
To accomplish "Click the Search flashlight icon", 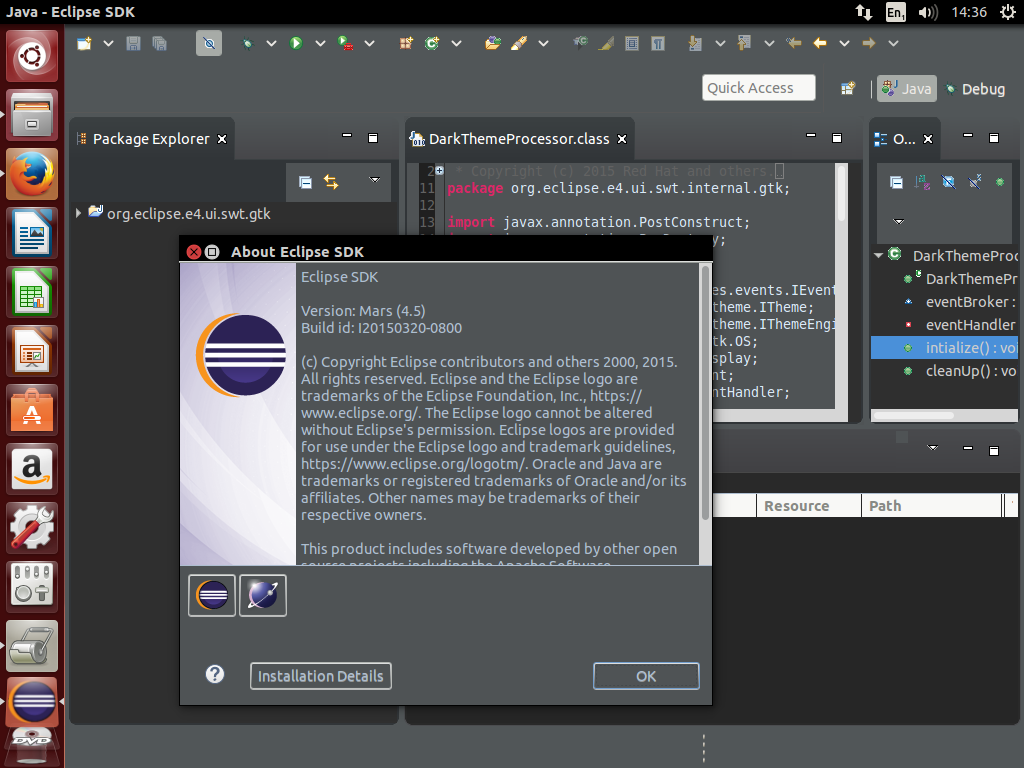I will click(519, 43).
